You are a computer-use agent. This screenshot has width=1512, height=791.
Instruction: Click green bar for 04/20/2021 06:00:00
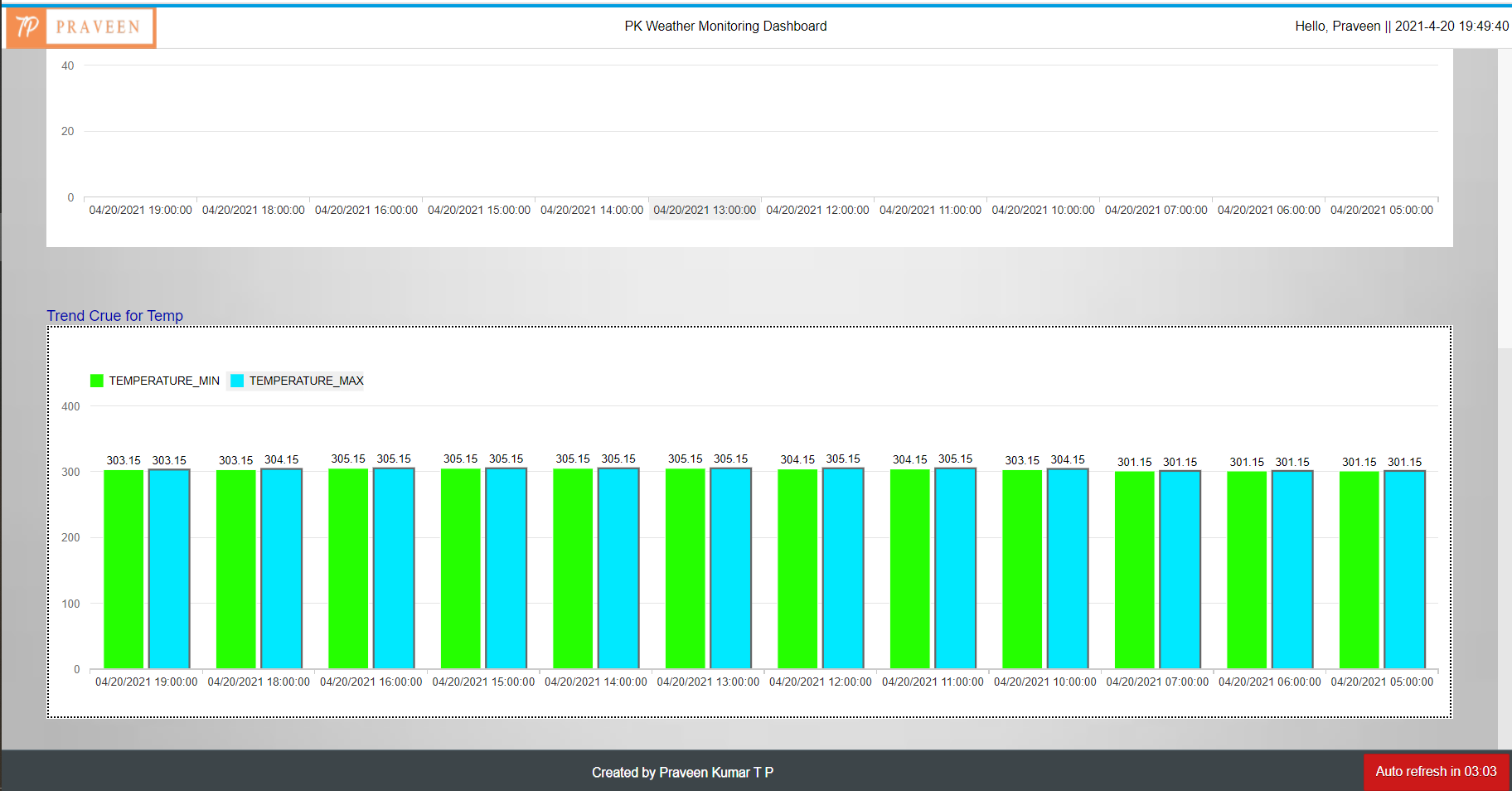pyautogui.click(x=1247, y=570)
